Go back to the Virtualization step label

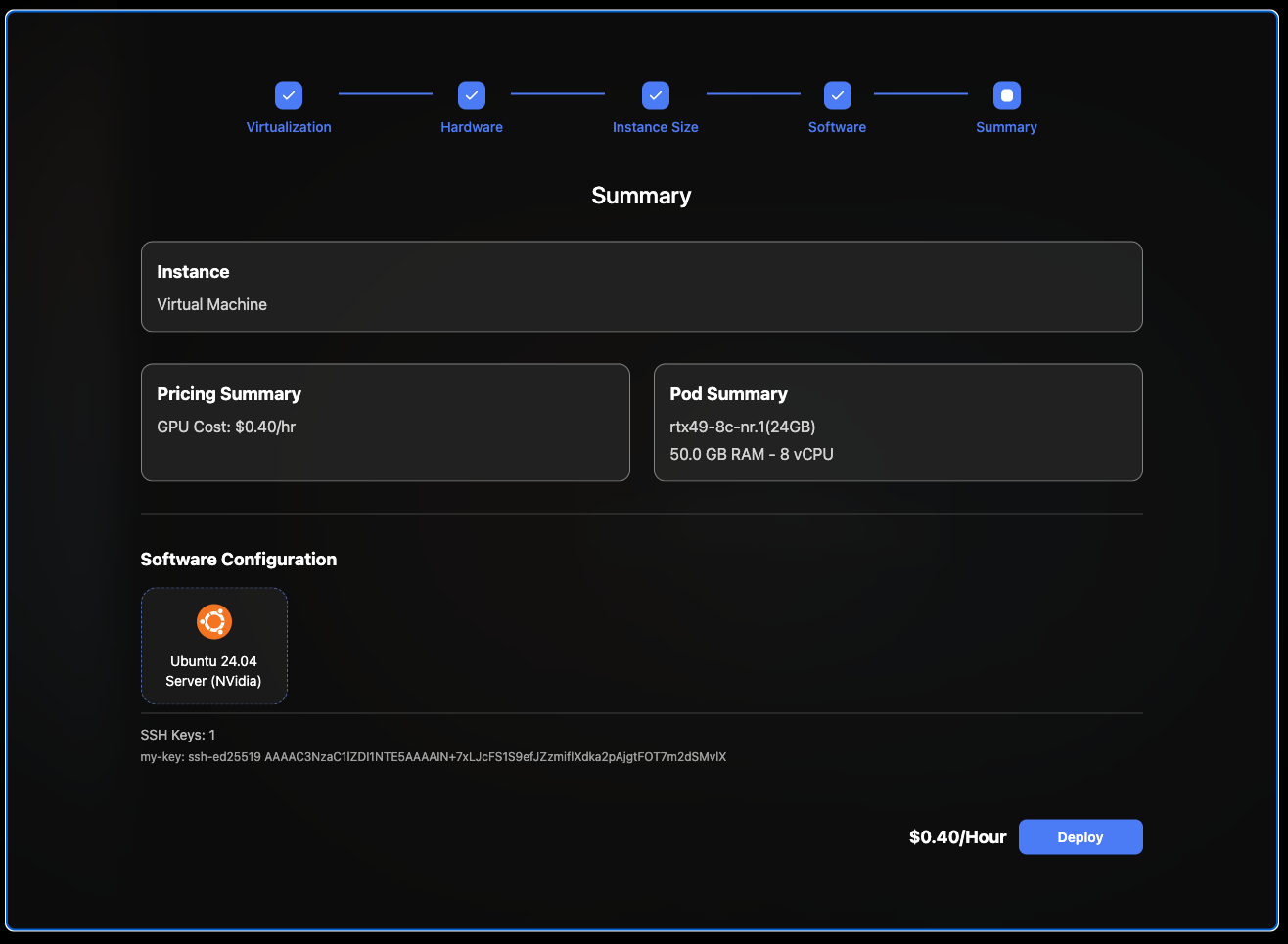(289, 127)
